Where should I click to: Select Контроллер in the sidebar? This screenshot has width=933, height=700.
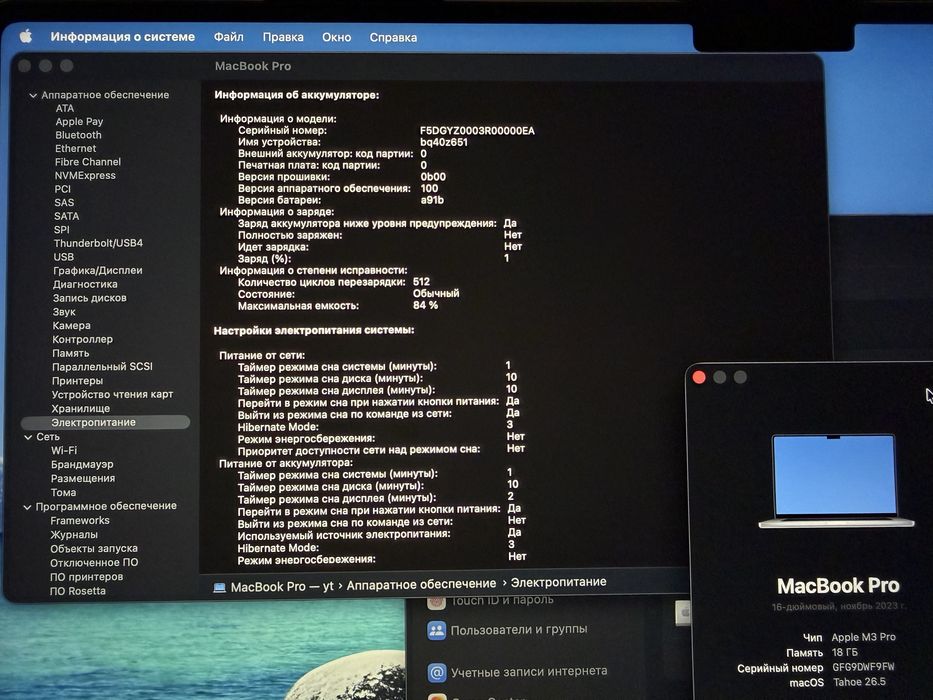click(82, 339)
